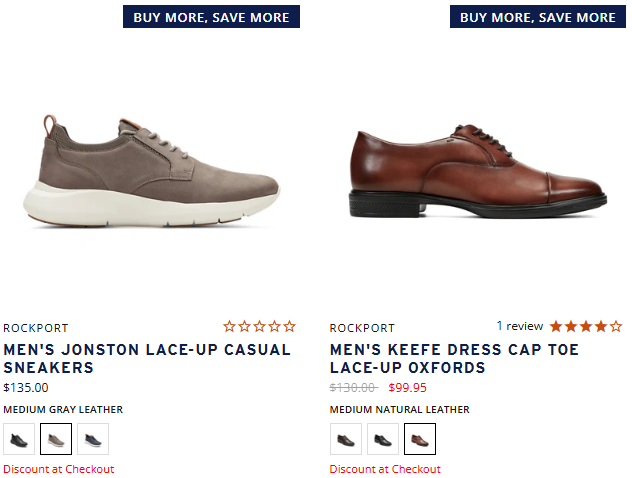Click the star rating of Keefe oxfords

pos(585,326)
